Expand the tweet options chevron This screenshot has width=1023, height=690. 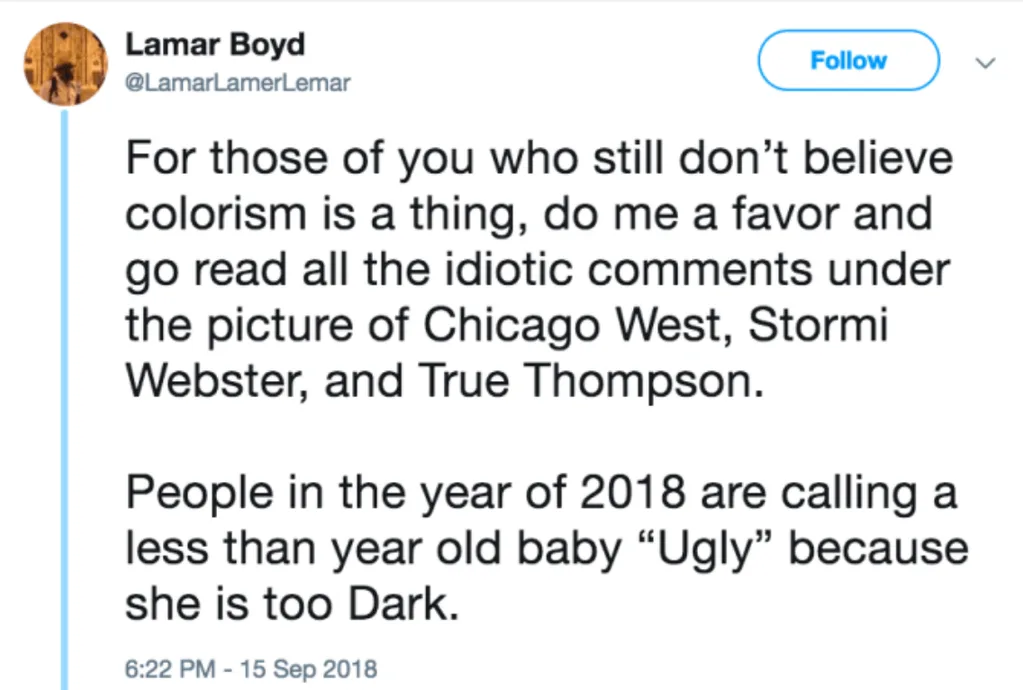(985, 63)
